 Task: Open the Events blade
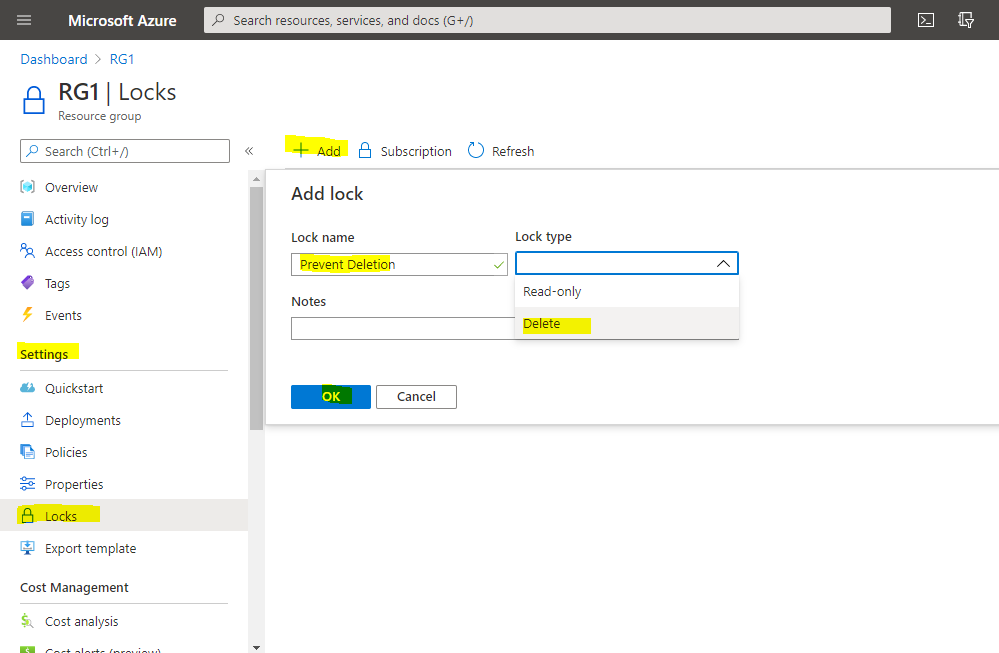click(66, 315)
